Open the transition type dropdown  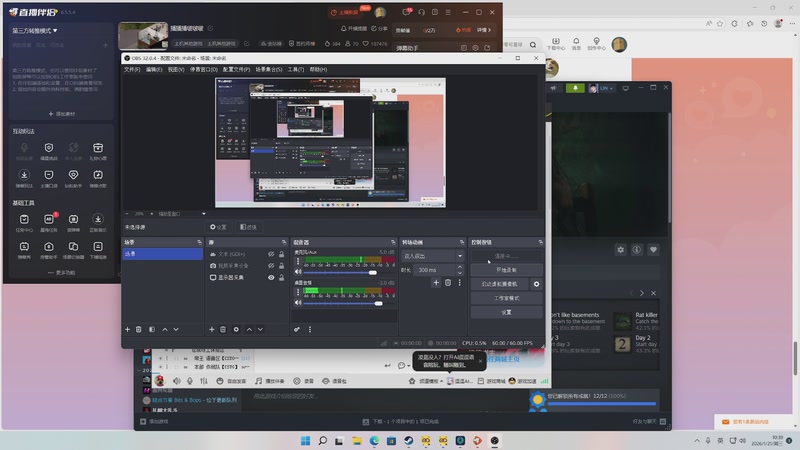coord(433,256)
